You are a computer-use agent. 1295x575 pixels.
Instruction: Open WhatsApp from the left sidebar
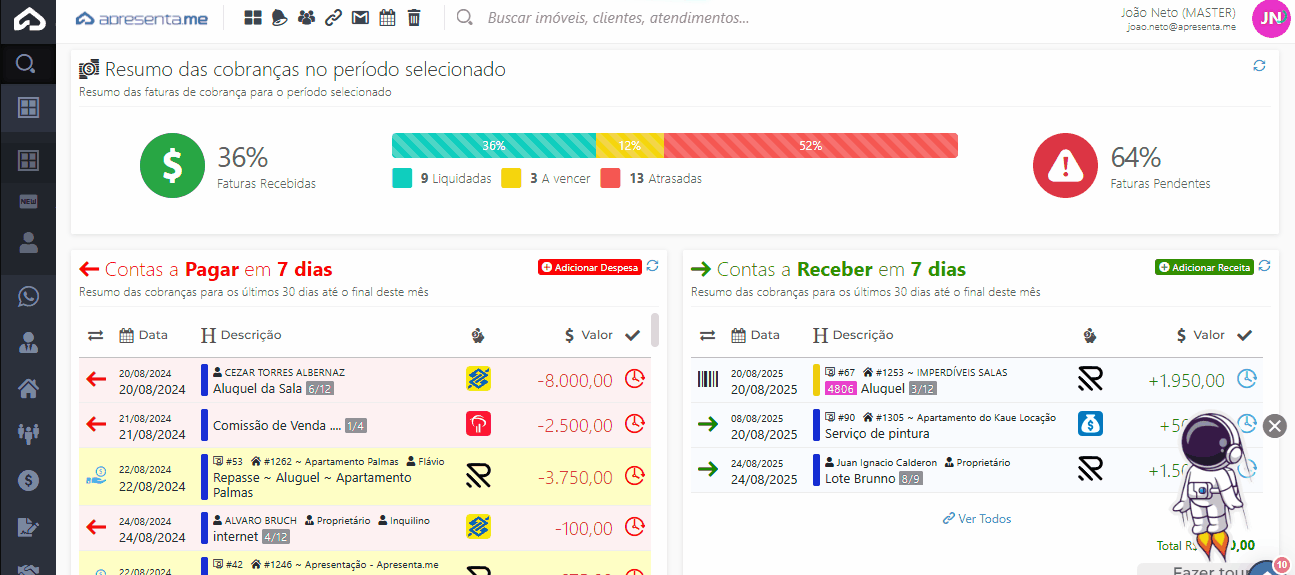coord(28,297)
